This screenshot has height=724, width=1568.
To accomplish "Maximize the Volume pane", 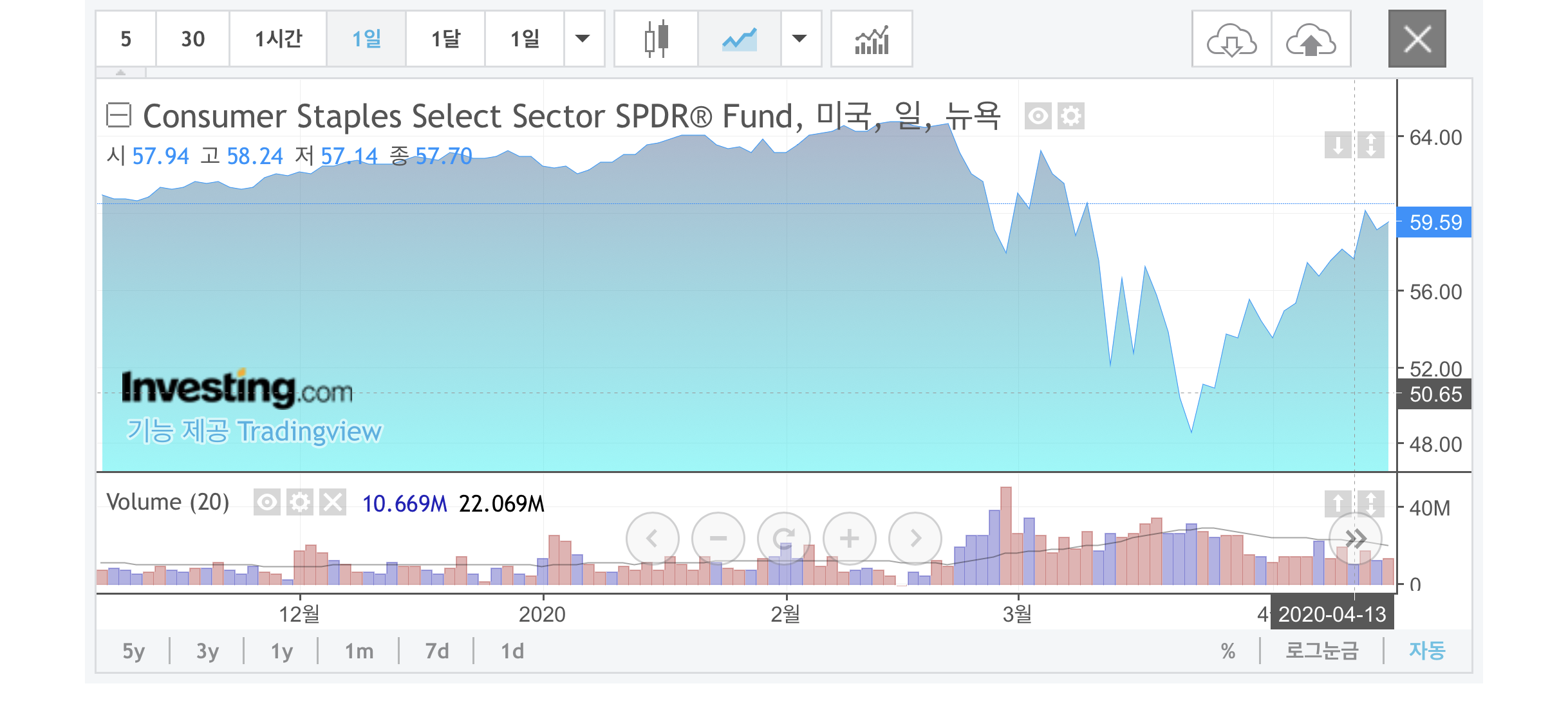I will click(x=1371, y=503).
